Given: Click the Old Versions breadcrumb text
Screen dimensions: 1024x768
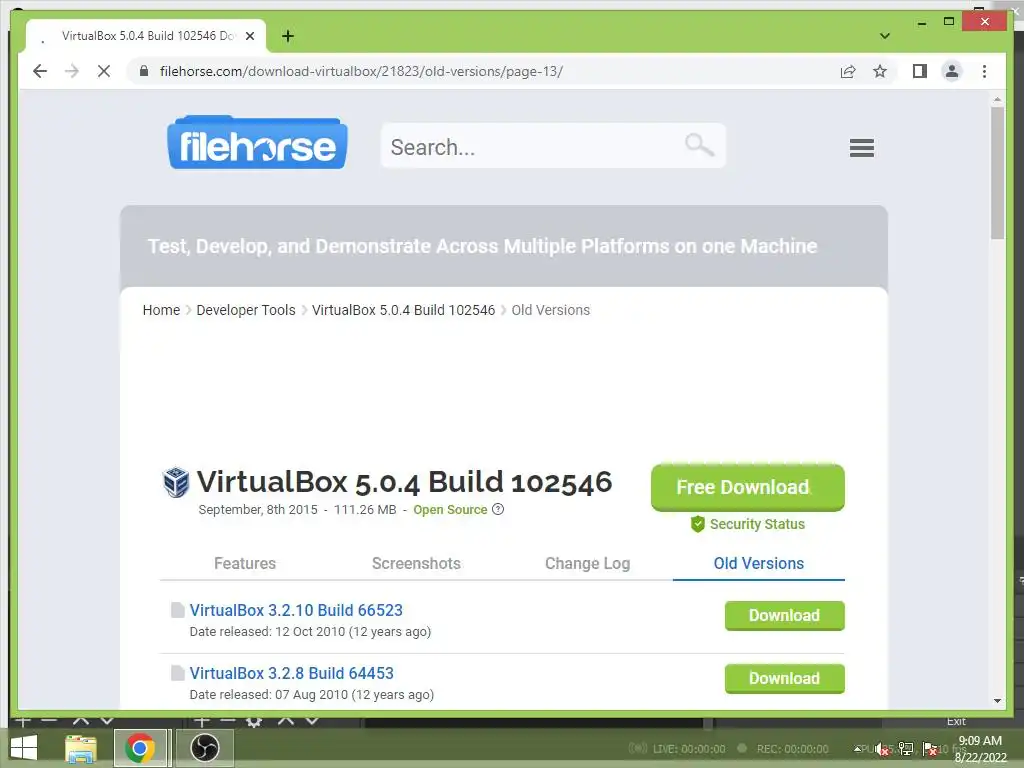Looking at the screenshot, I should 551,310.
